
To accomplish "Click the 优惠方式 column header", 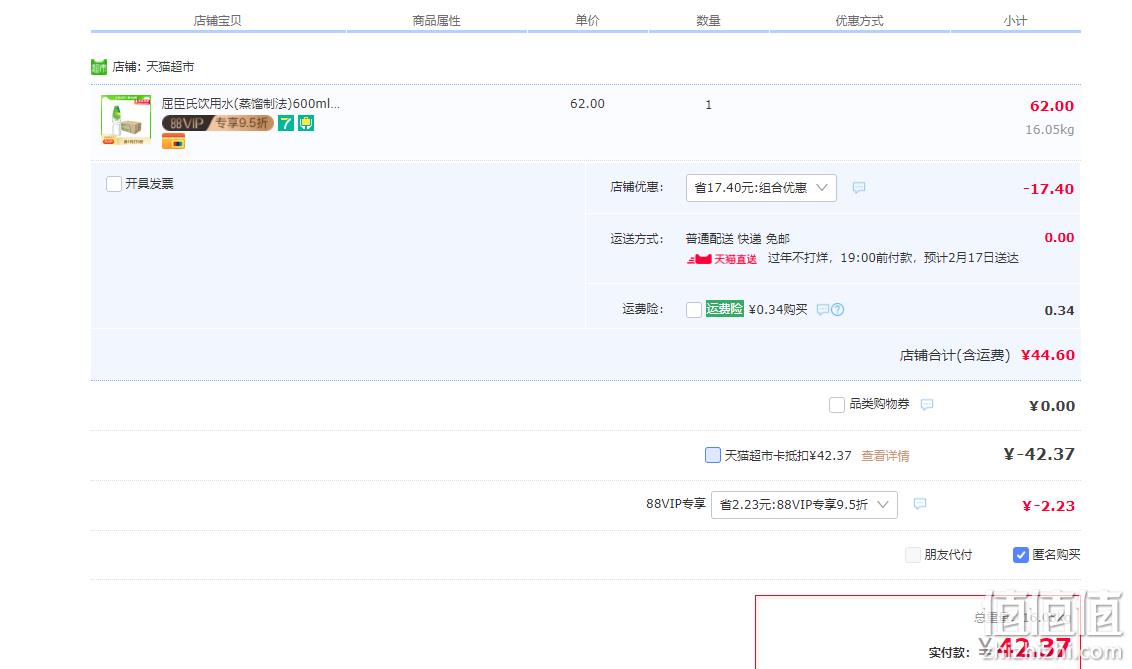I will pyautogui.click(x=859, y=20).
